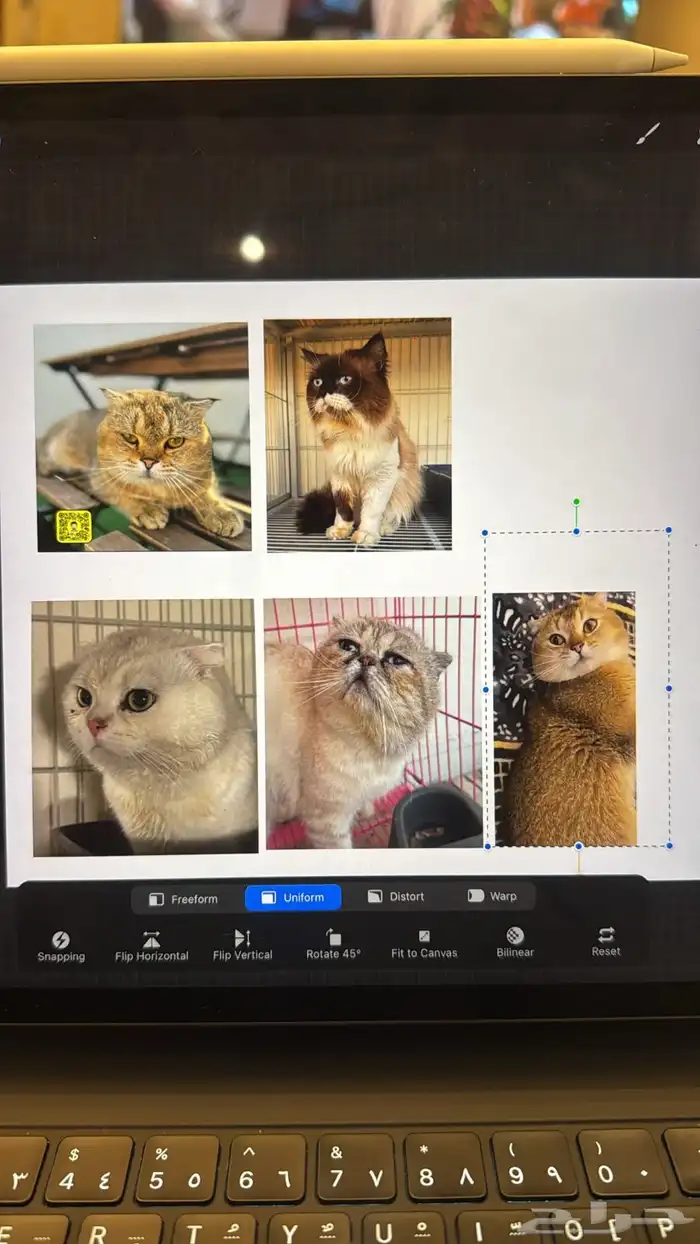Click the green rotation handle
This screenshot has height=1244, width=700.
(x=576, y=502)
